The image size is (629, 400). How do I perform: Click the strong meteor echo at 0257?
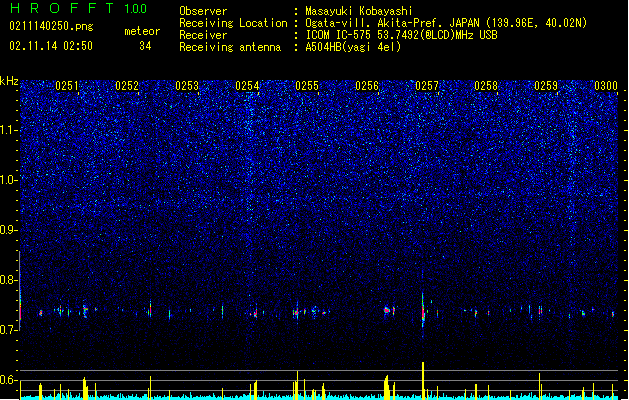coord(423,309)
